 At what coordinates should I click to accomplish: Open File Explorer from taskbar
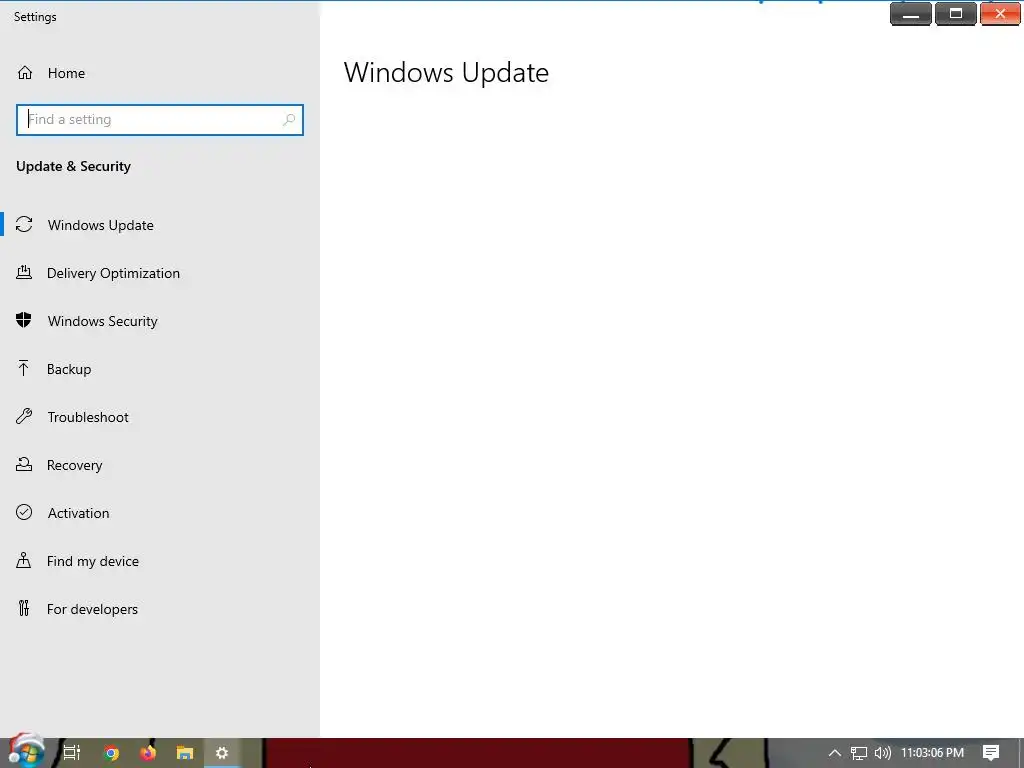pyautogui.click(x=185, y=753)
